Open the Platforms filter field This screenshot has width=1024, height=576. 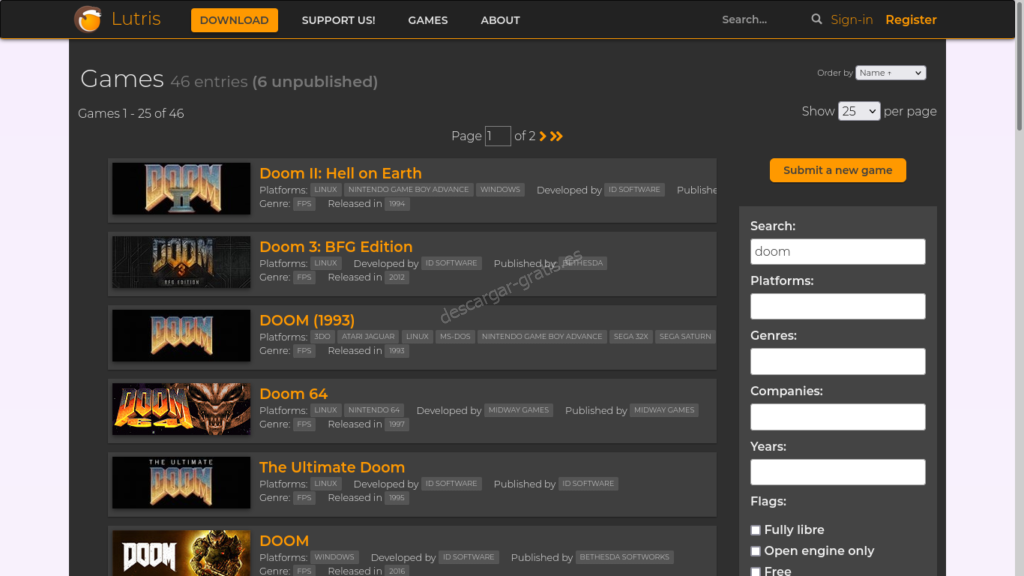pos(837,306)
